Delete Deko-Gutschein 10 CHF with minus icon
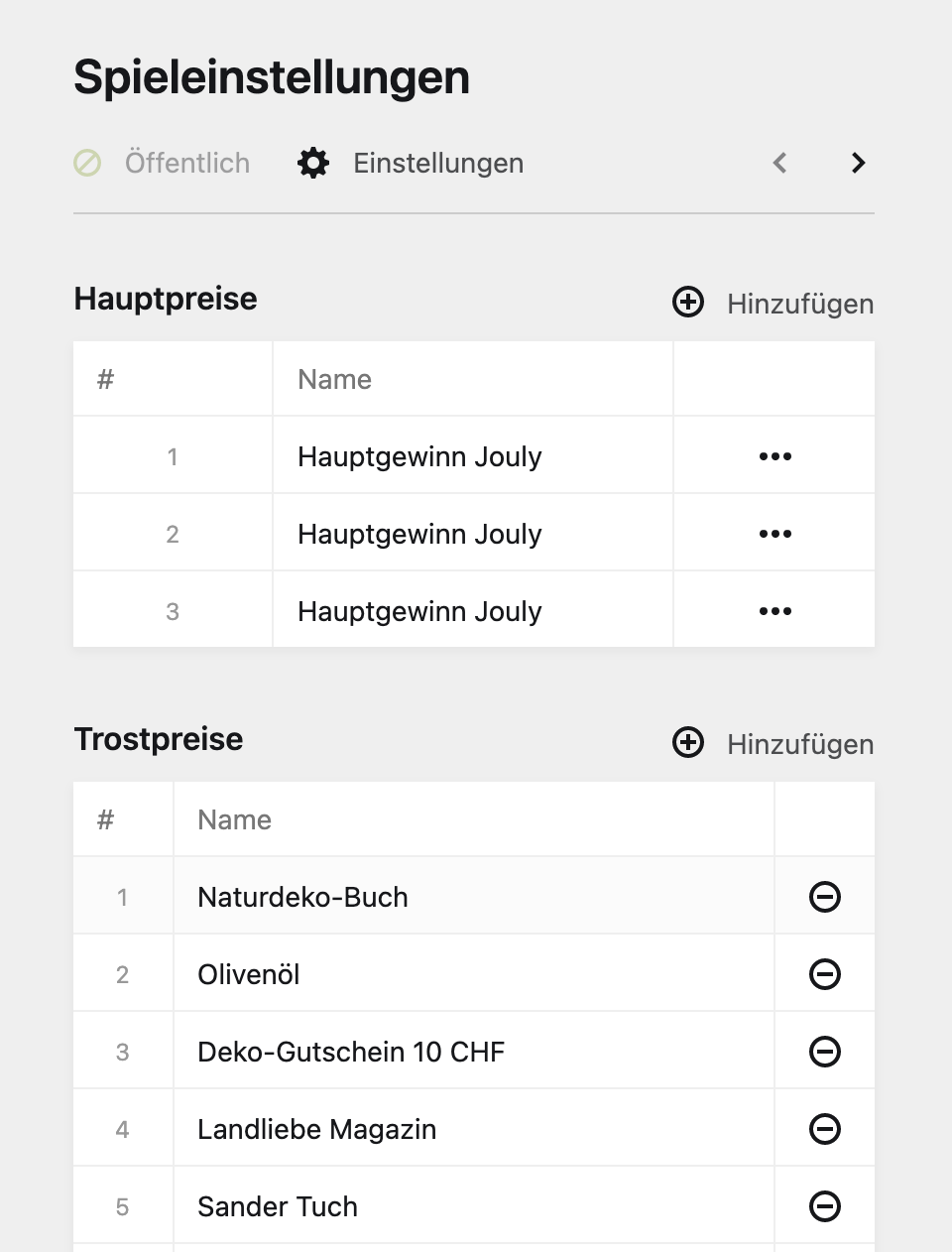 825,1052
